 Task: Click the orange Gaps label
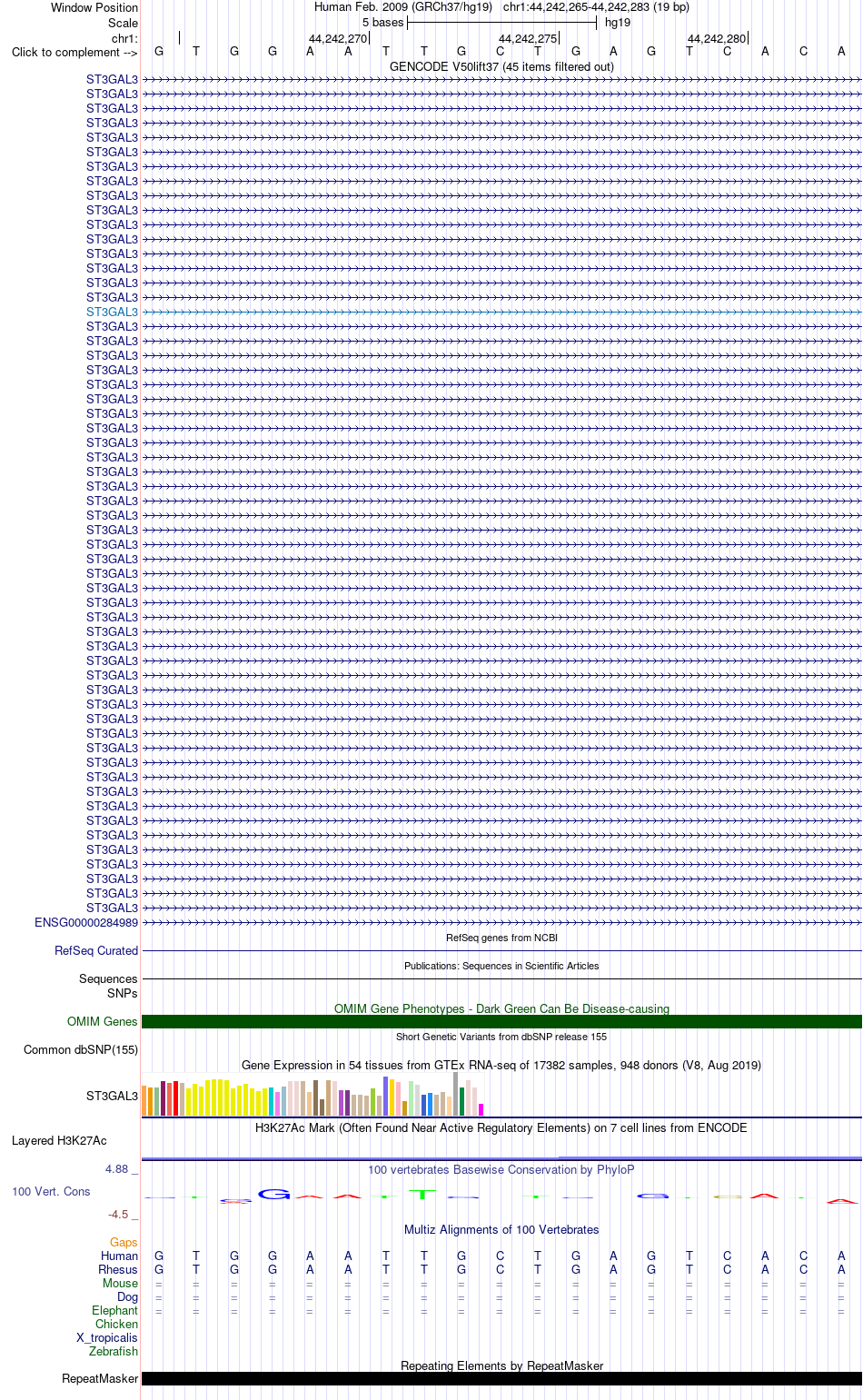[124, 1242]
